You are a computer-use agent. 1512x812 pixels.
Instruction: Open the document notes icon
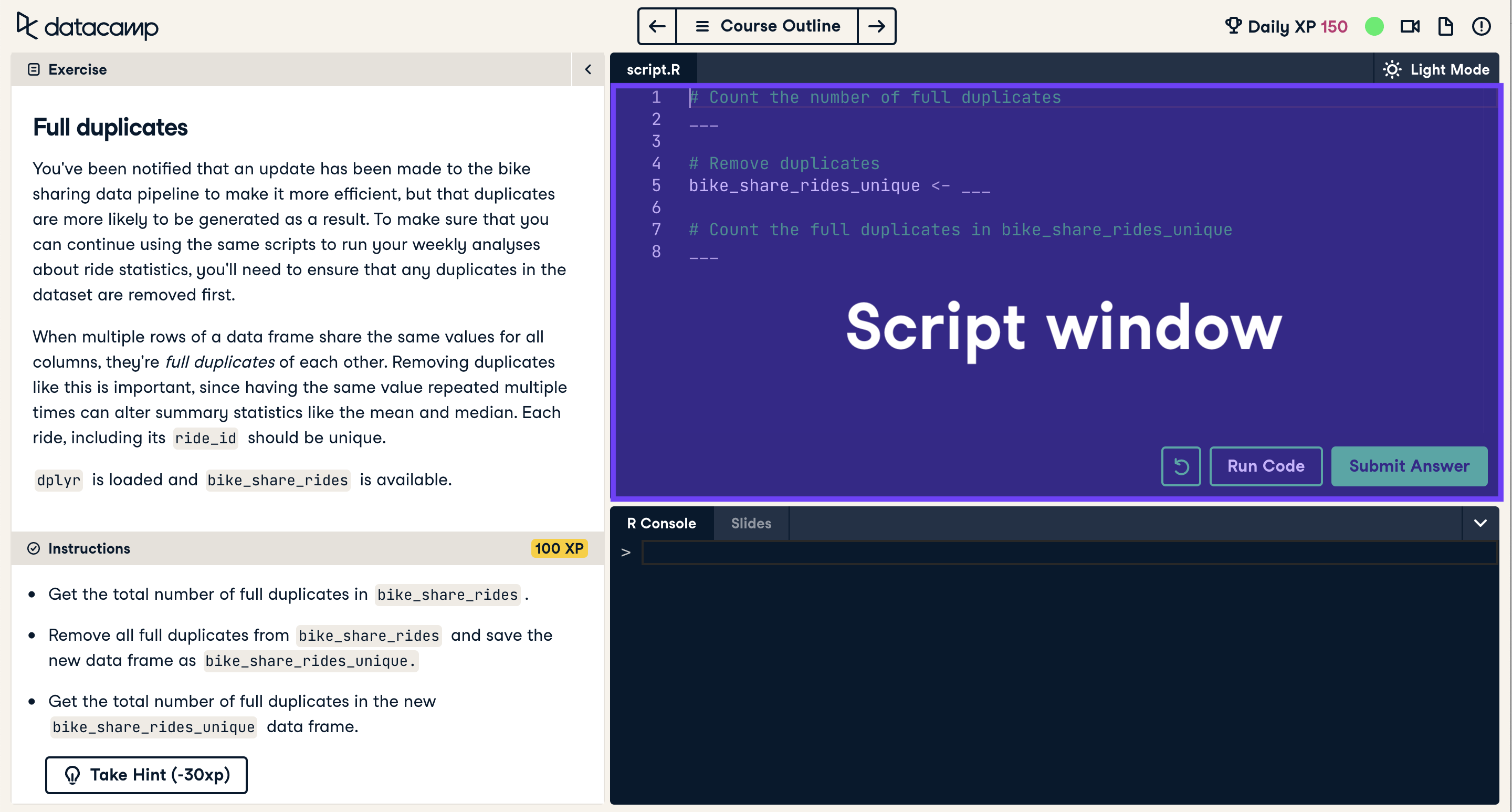(1446, 26)
